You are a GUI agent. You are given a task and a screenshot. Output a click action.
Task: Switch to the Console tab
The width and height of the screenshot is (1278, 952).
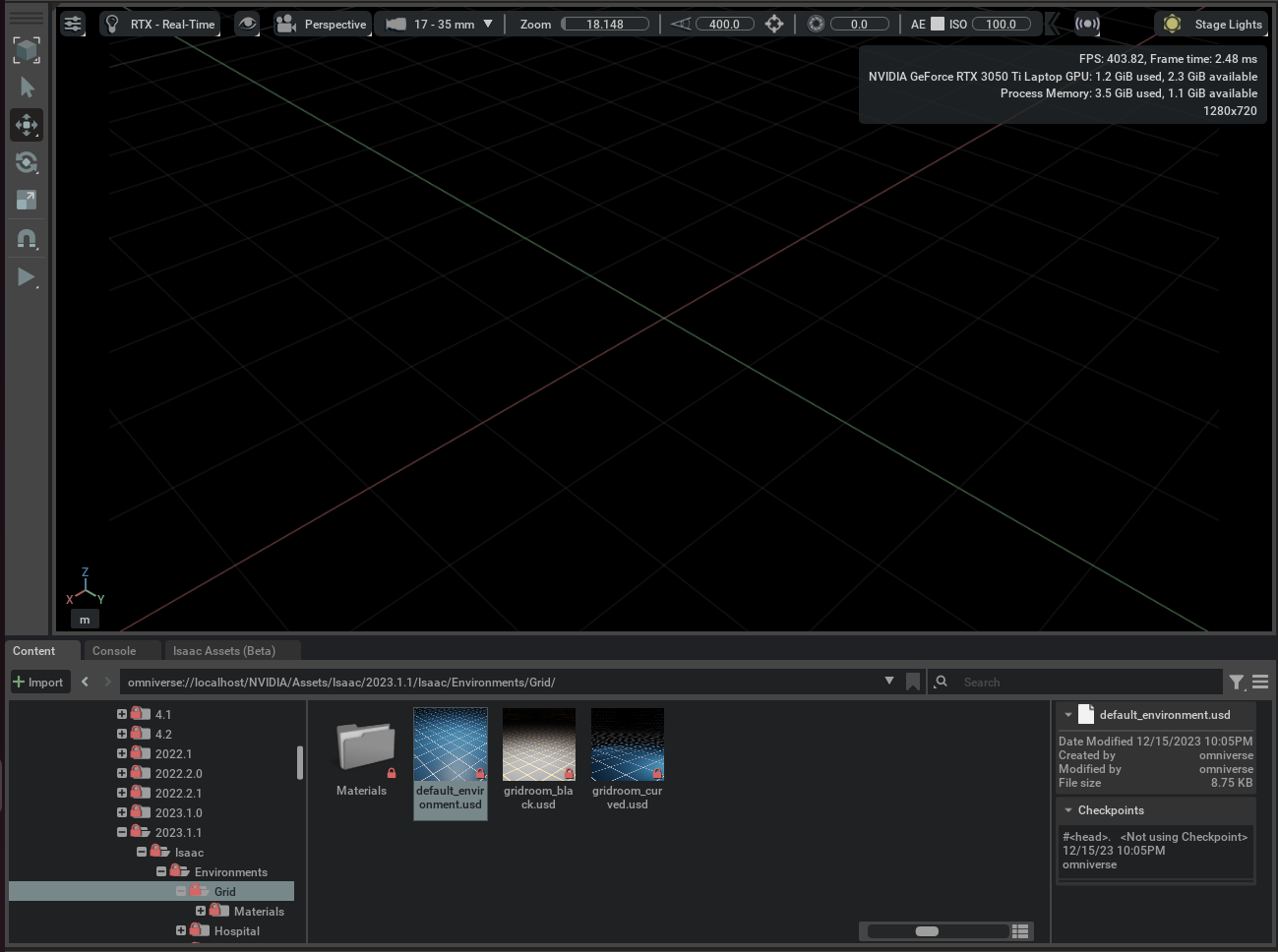114,651
